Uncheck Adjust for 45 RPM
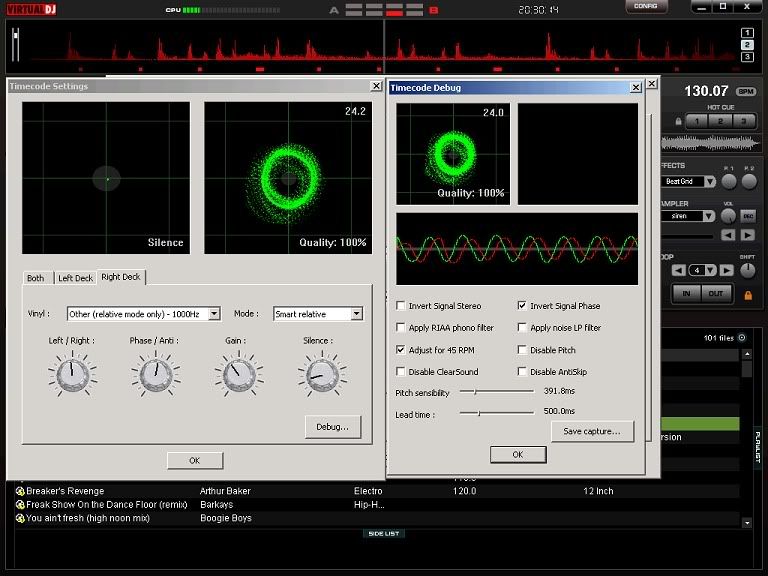768x576 pixels. pyautogui.click(x=401, y=350)
